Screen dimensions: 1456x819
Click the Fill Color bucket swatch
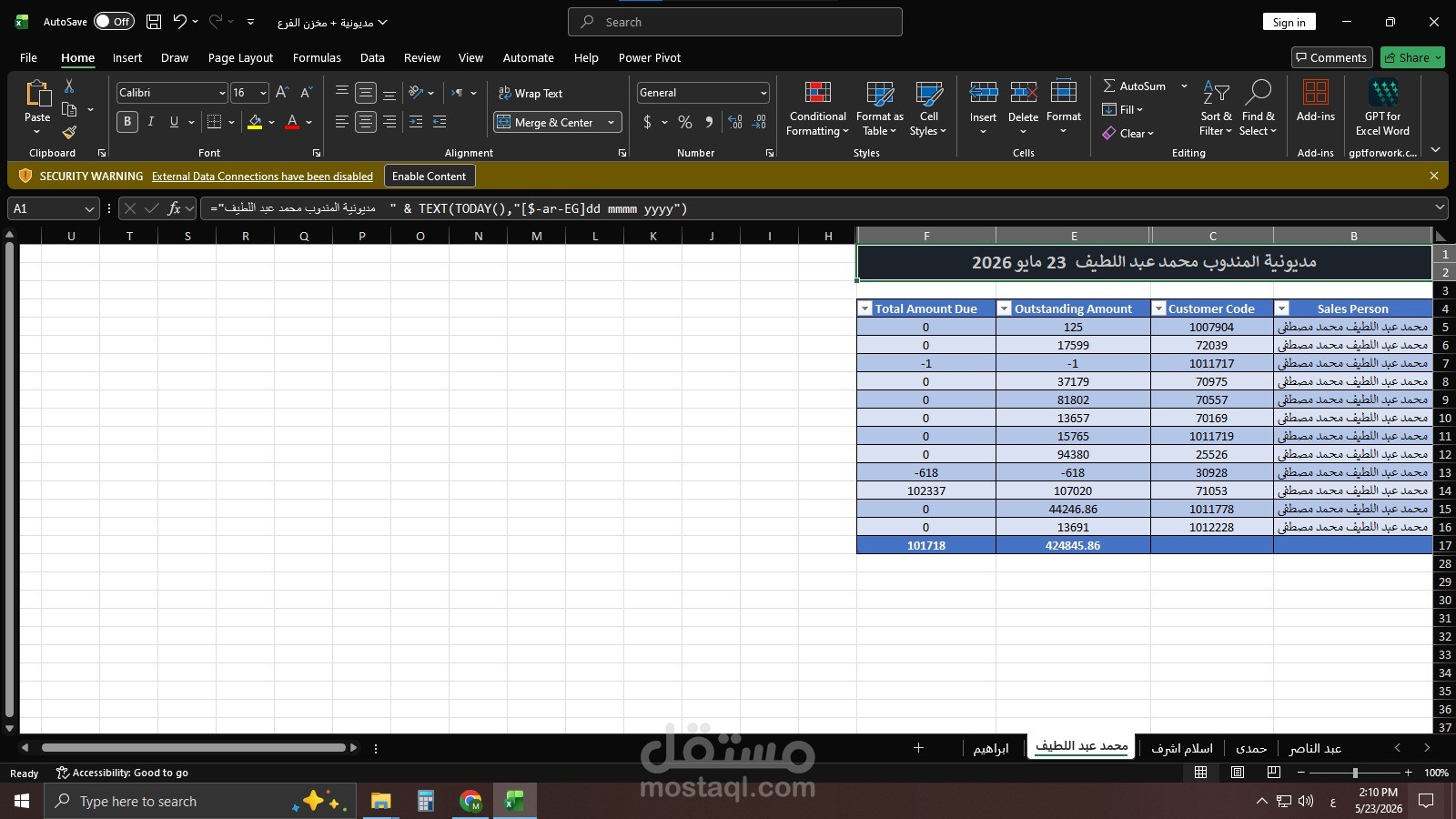click(255, 122)
